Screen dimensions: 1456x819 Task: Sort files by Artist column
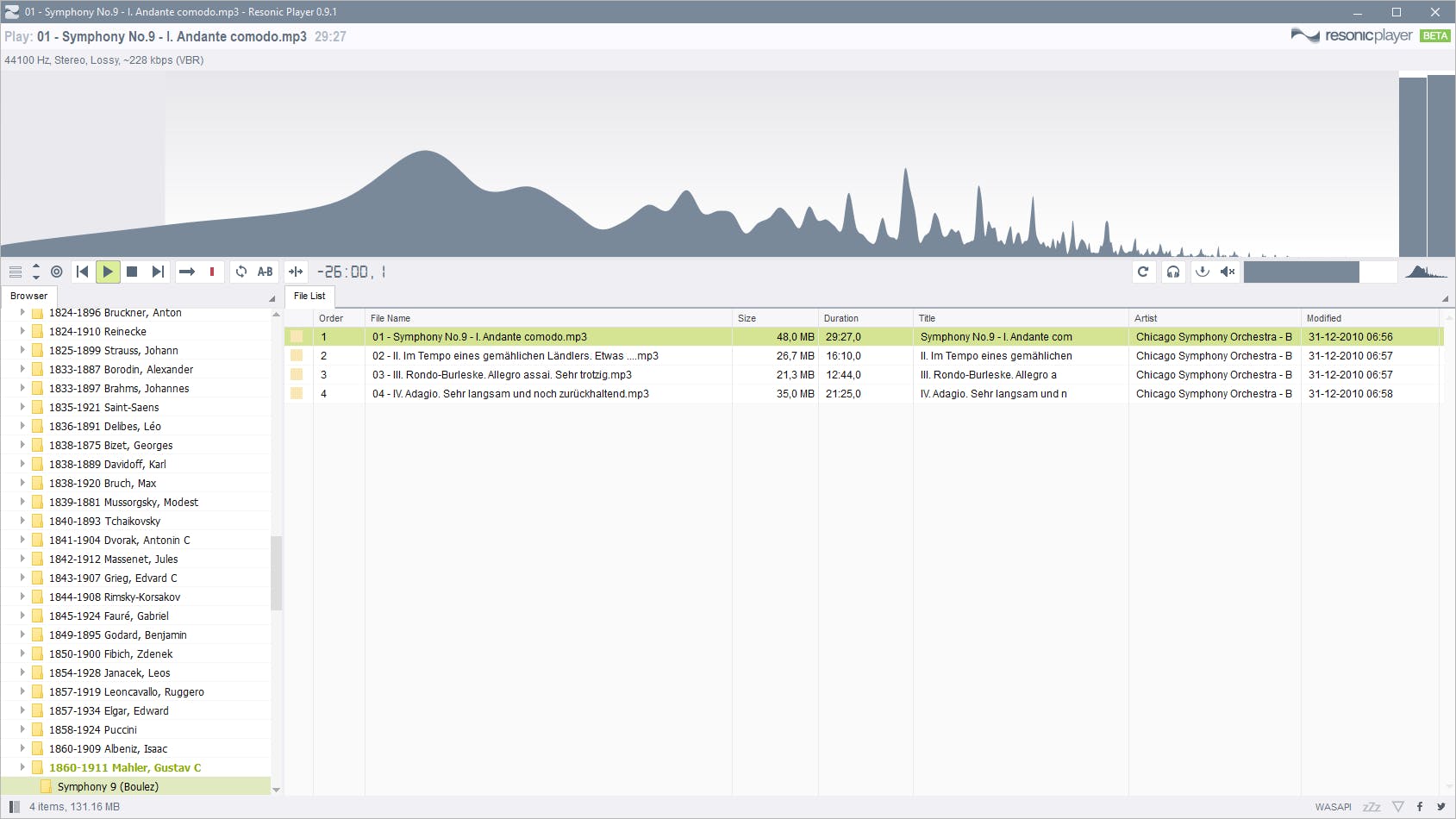pyautogui.click(x=1215, y=318)
